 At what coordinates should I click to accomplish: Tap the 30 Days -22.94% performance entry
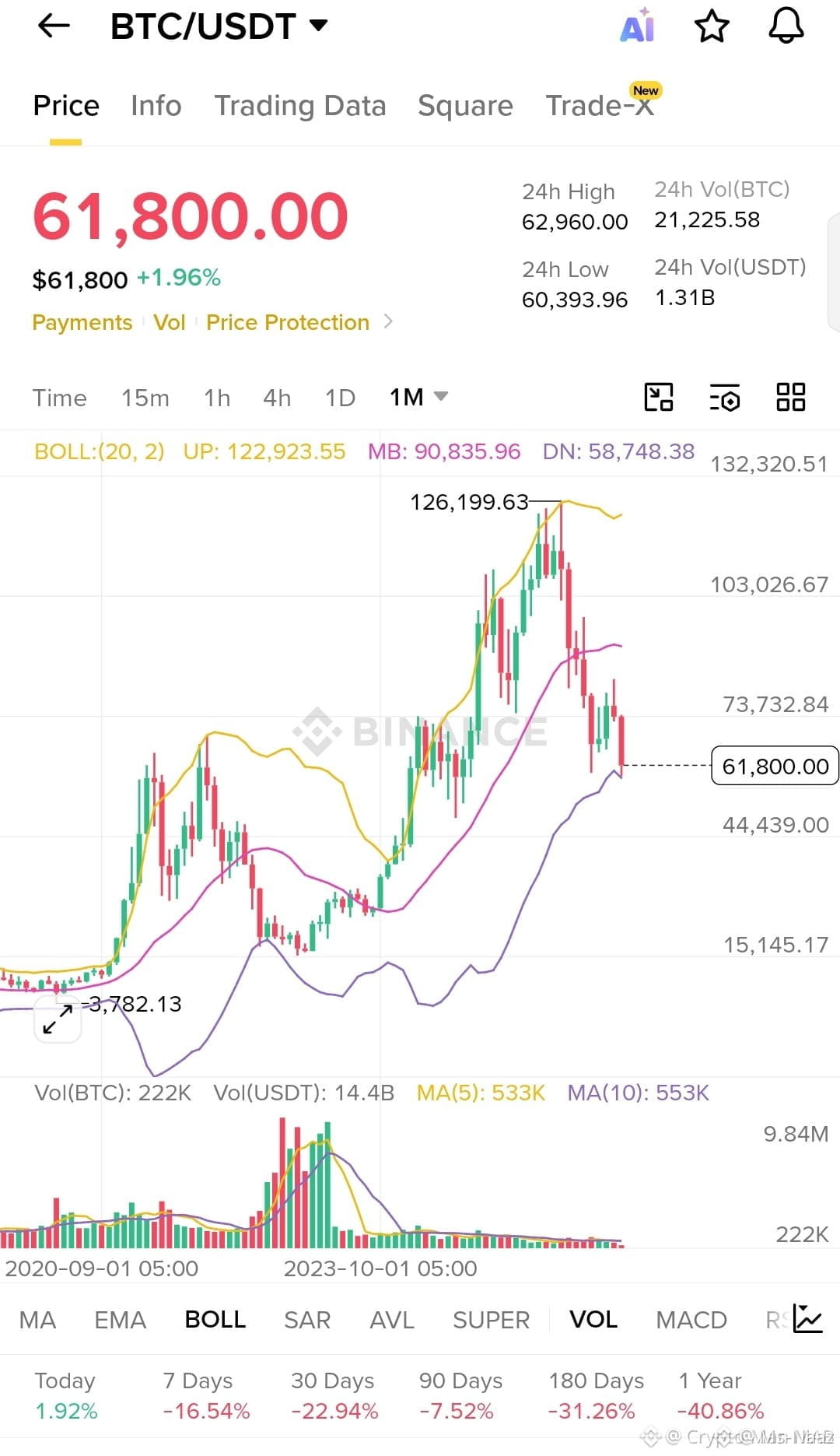(x=334, y=1396)
